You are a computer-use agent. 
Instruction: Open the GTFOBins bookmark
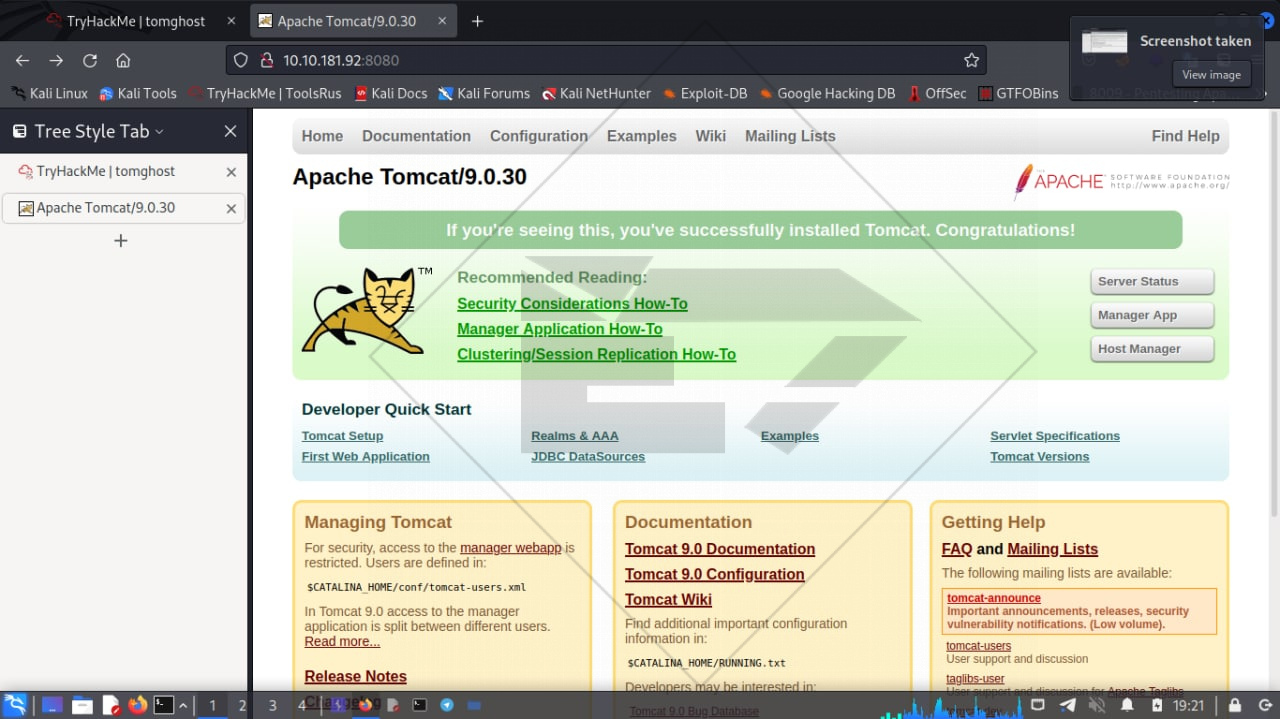point(1018,93)
